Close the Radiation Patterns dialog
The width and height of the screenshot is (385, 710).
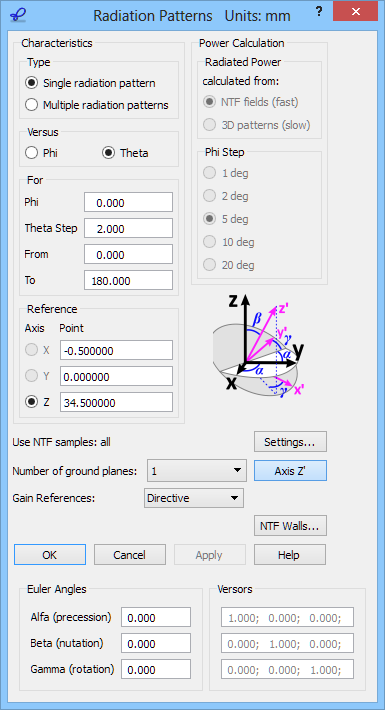click(356, 11)
